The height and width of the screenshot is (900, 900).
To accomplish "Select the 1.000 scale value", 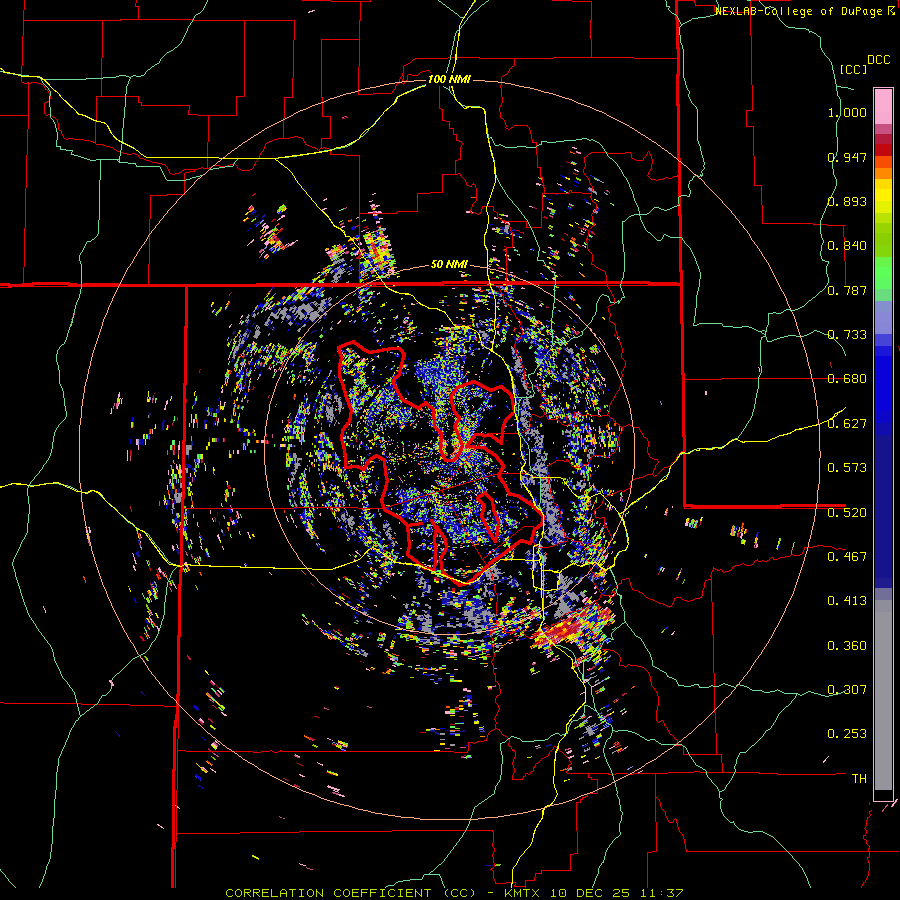I will (x=847, y=112).
